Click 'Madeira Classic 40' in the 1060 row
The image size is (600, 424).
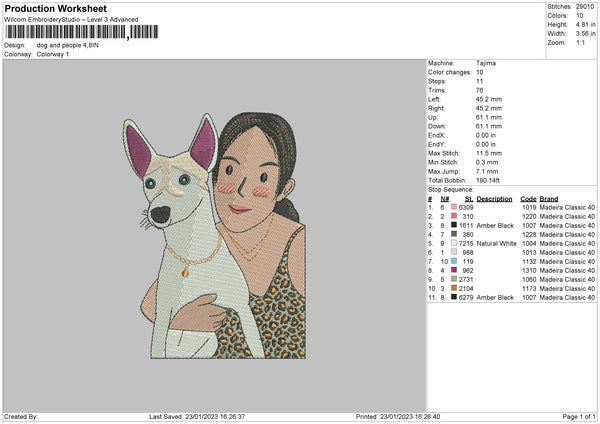[x=567, y=279]
